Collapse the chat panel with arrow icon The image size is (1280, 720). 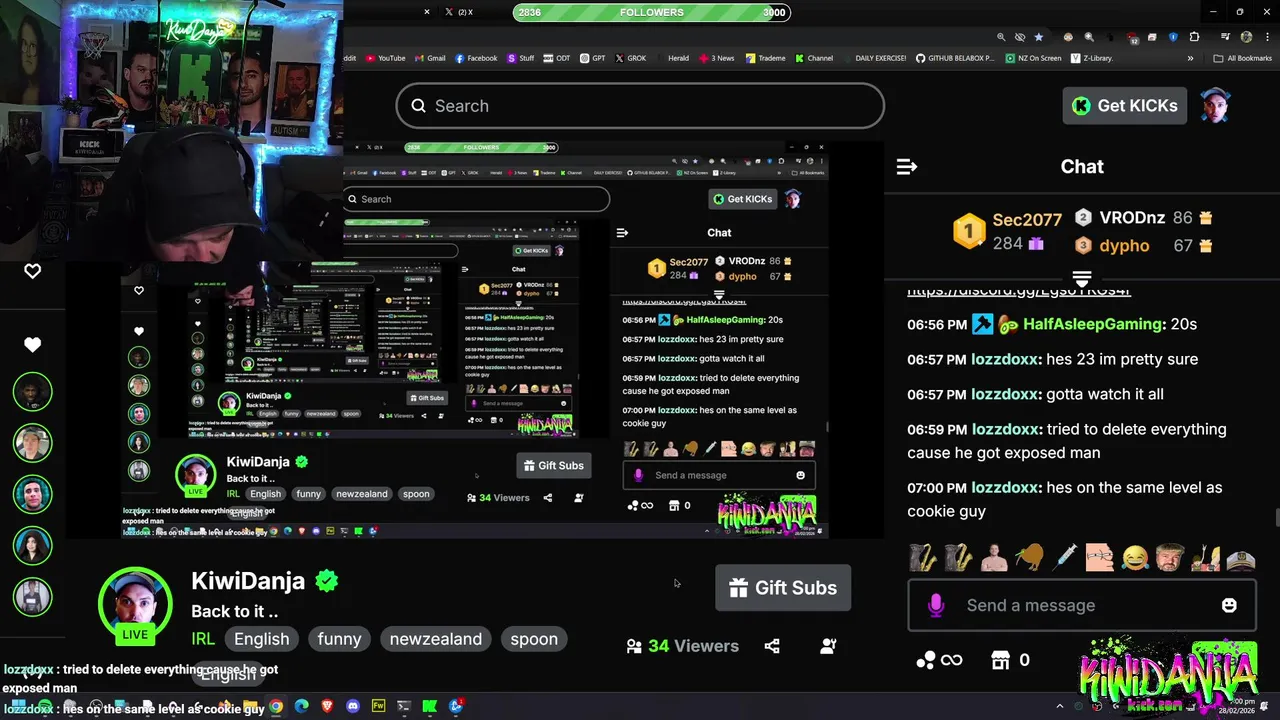907,167
